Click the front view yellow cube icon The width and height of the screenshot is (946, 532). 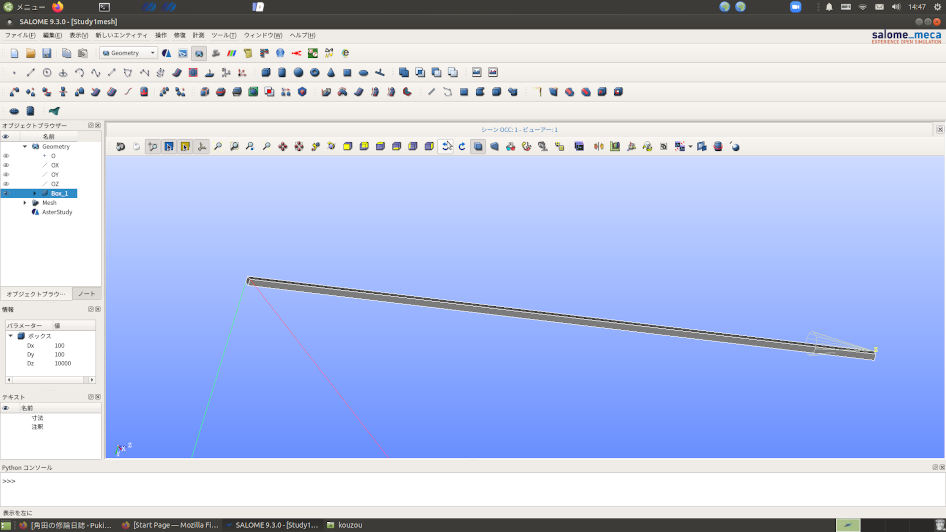(x=348, y=147)
